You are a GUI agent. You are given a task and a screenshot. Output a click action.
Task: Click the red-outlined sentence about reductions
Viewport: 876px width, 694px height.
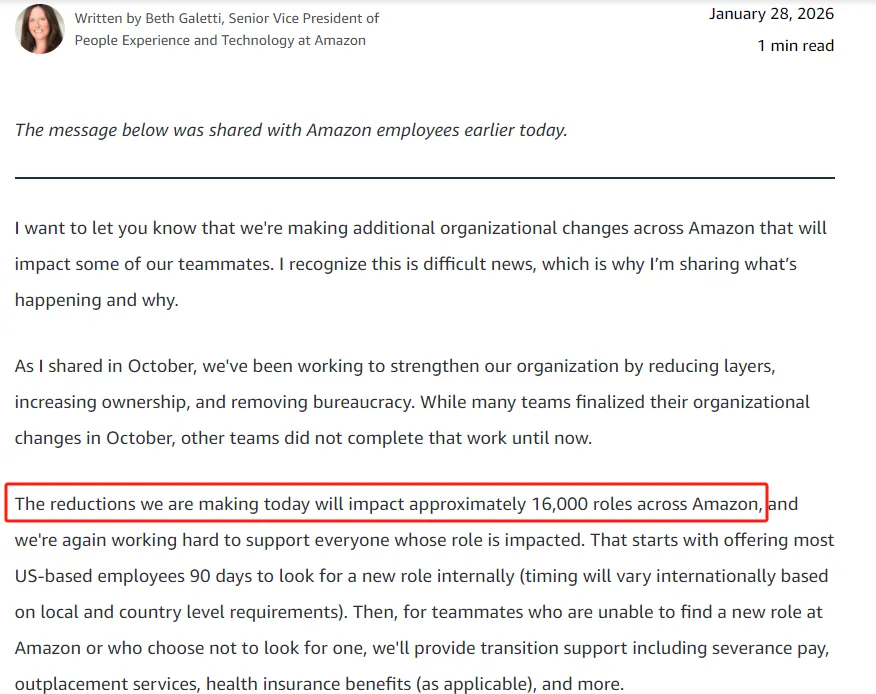387,504
